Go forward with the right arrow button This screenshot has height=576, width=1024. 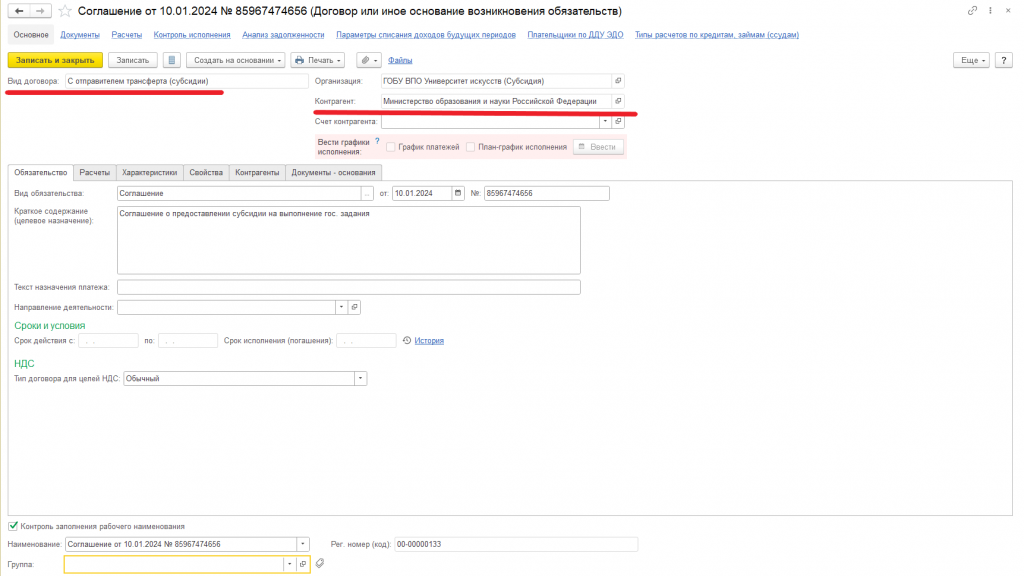(40, 11)
